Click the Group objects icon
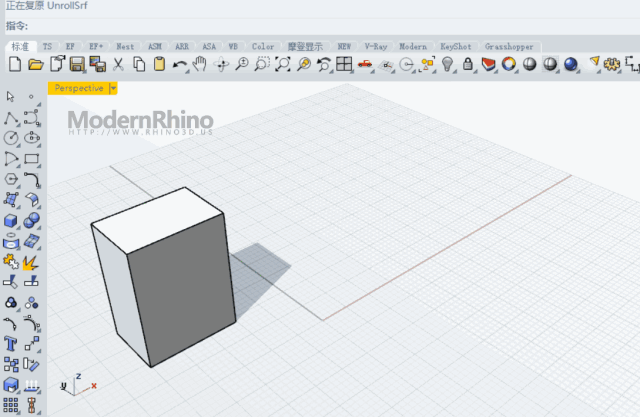Screen dimensions: 640x417 coord(11,303)
